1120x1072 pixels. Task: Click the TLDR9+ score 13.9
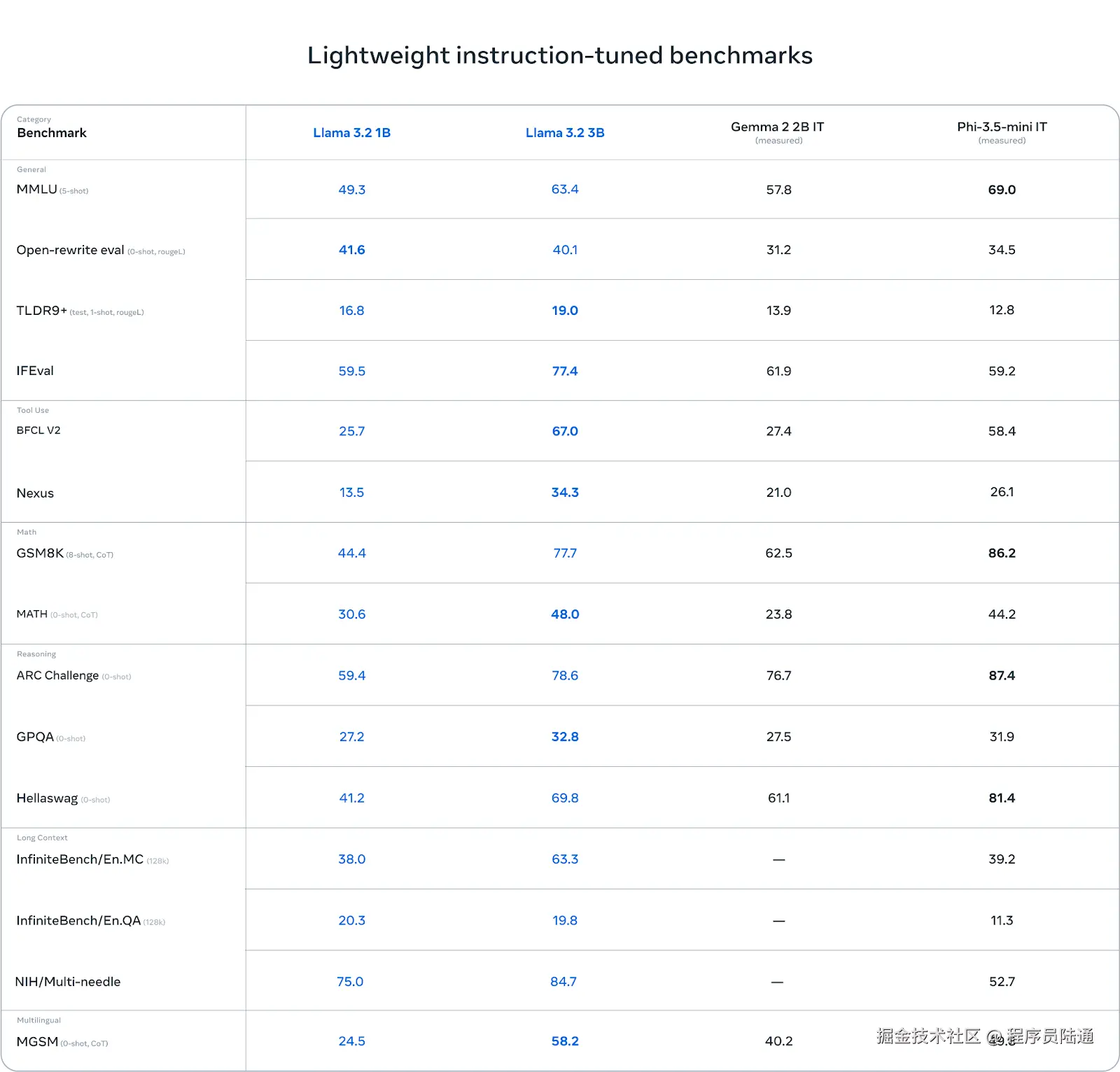click(778, 311)
